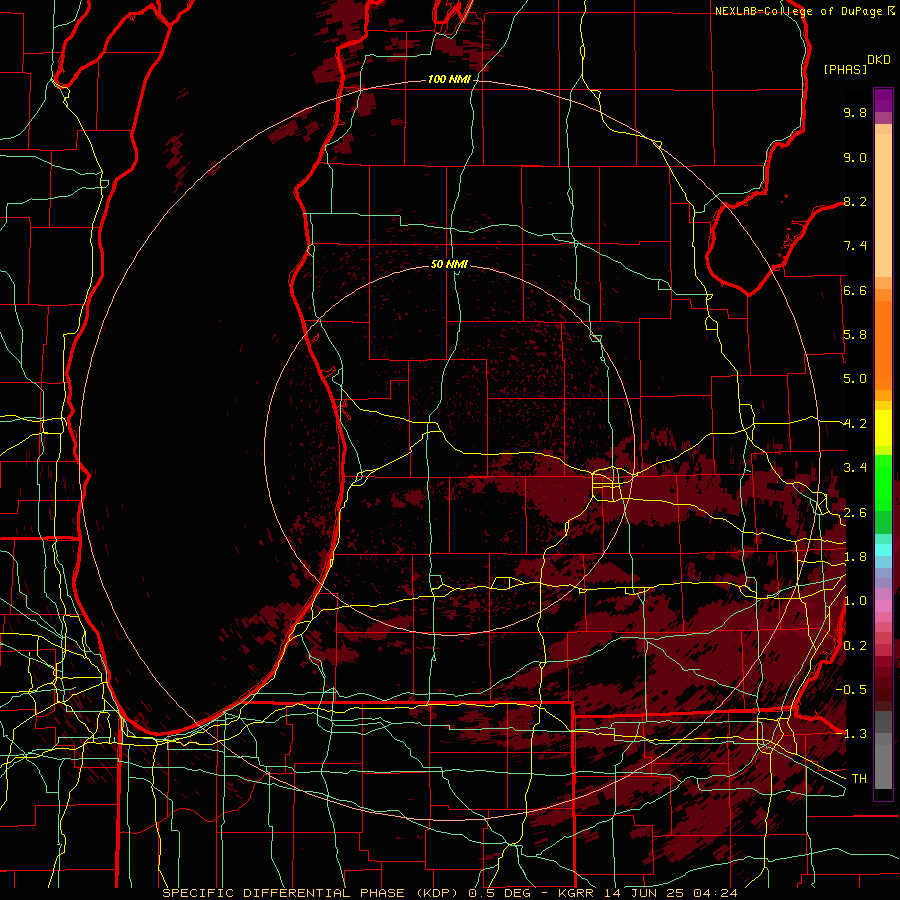This screenshot has height=900, width=900.
Task: Click the purple segment atop the color bar
Action: pyautogui.click(x=883, y=100)
